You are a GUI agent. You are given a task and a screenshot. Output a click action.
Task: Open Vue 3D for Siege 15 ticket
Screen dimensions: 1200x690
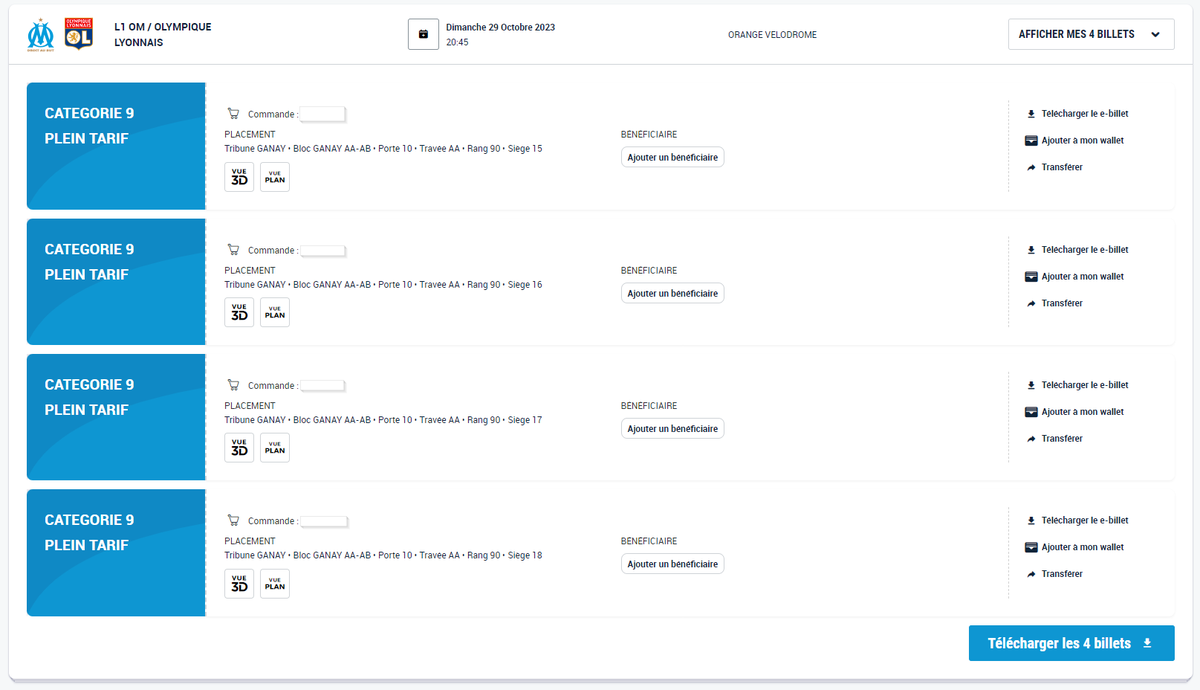coord(239,177)
